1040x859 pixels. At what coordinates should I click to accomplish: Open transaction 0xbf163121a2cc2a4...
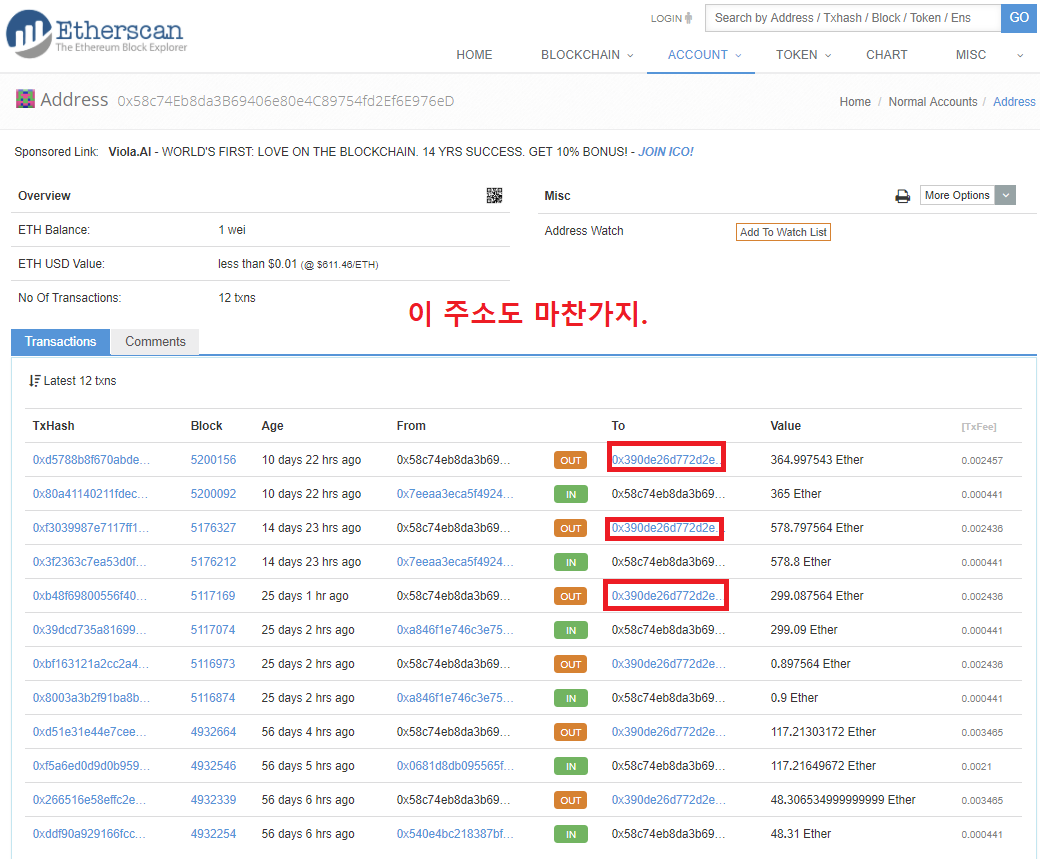91,663
